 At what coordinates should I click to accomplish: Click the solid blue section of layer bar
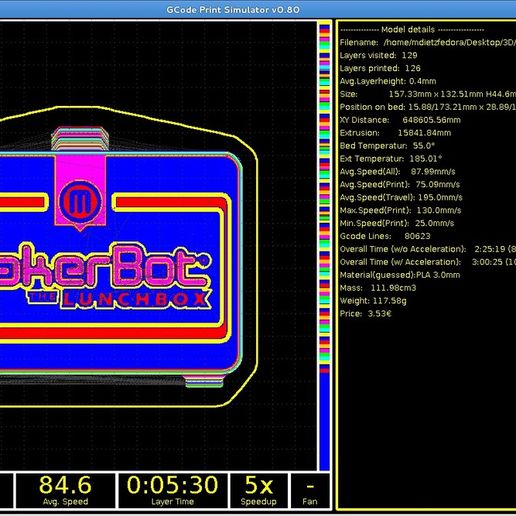(324, 422)
